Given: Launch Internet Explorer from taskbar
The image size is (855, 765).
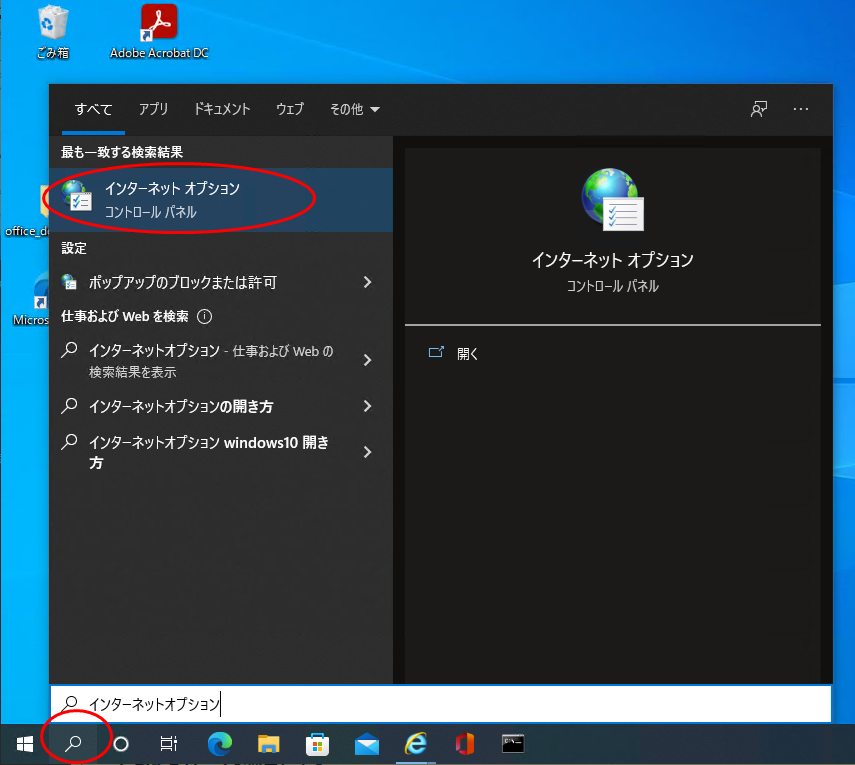Looking at the screenshot, I should point(415,743).
